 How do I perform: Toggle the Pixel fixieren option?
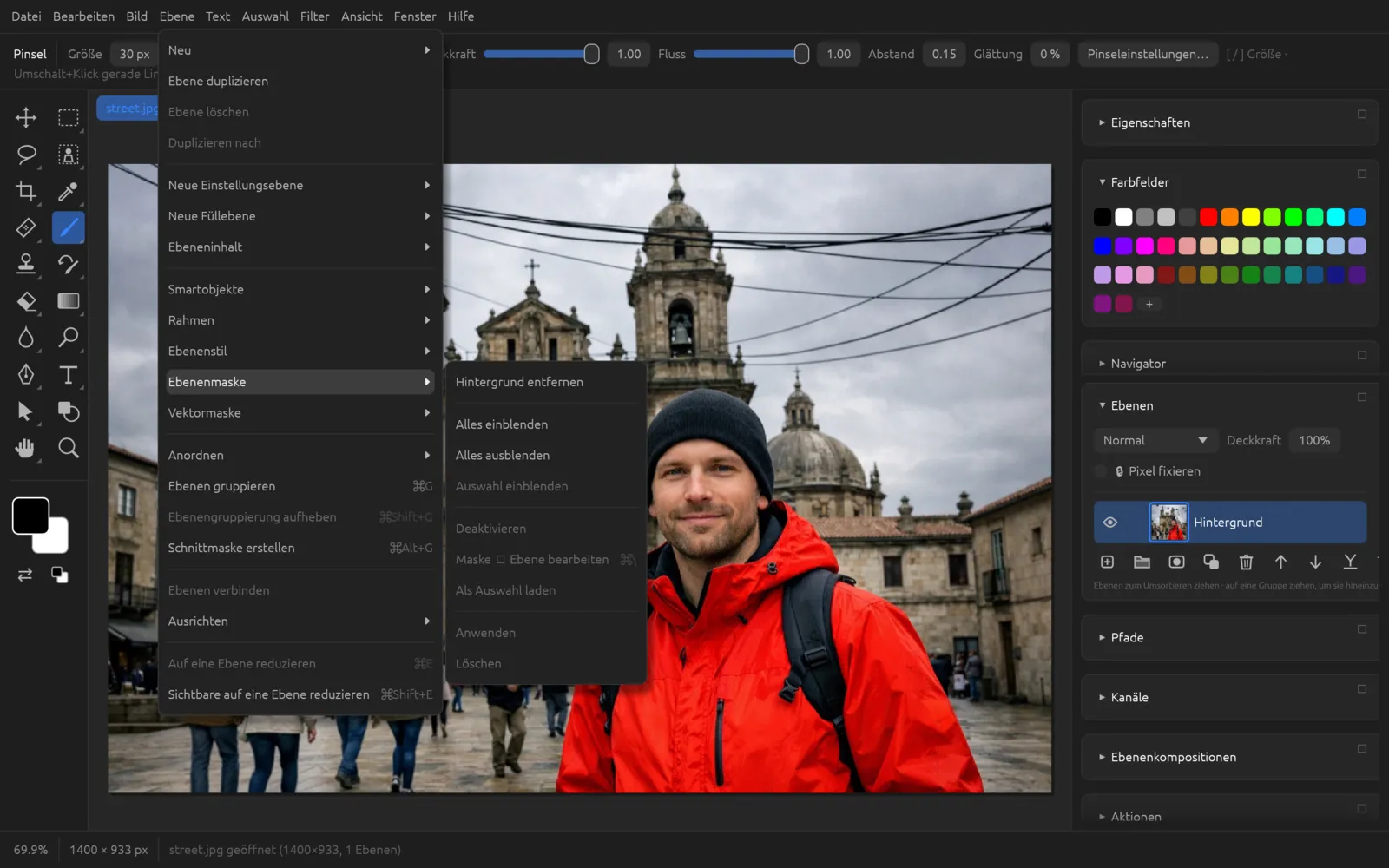pyautogui.click(x=1101, y=471)
